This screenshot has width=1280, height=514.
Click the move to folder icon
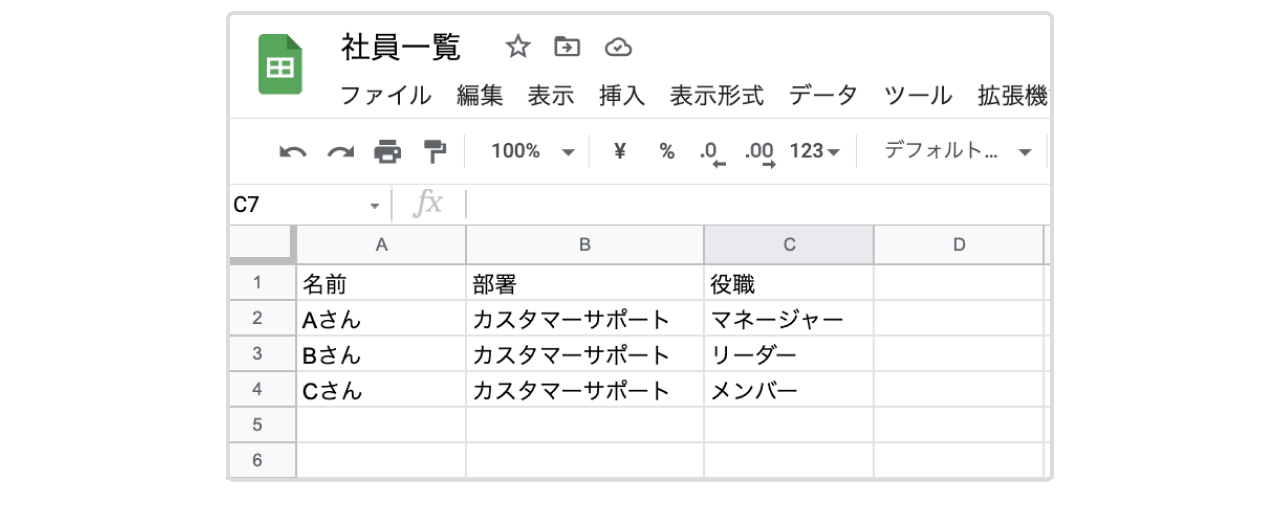click(x=567, y=47)
